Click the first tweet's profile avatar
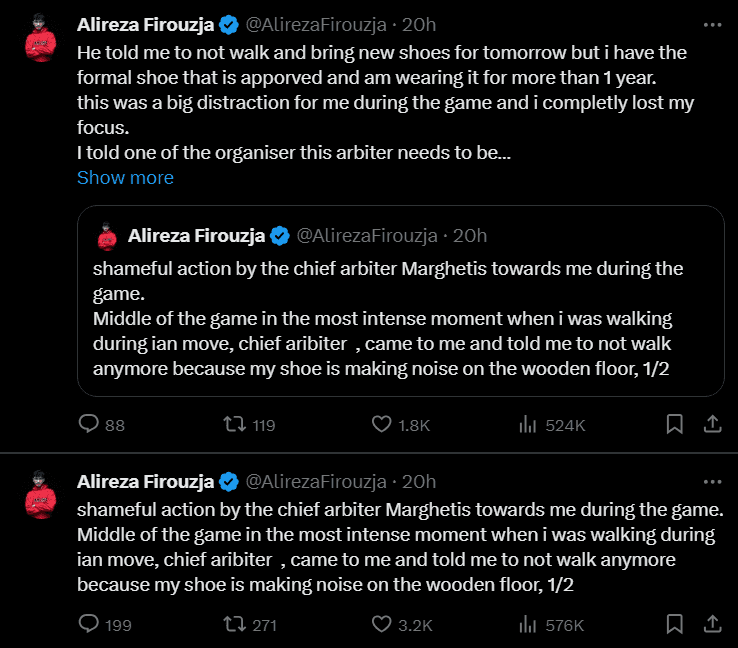The image size is (738, 648). click(x=40, y=38)
